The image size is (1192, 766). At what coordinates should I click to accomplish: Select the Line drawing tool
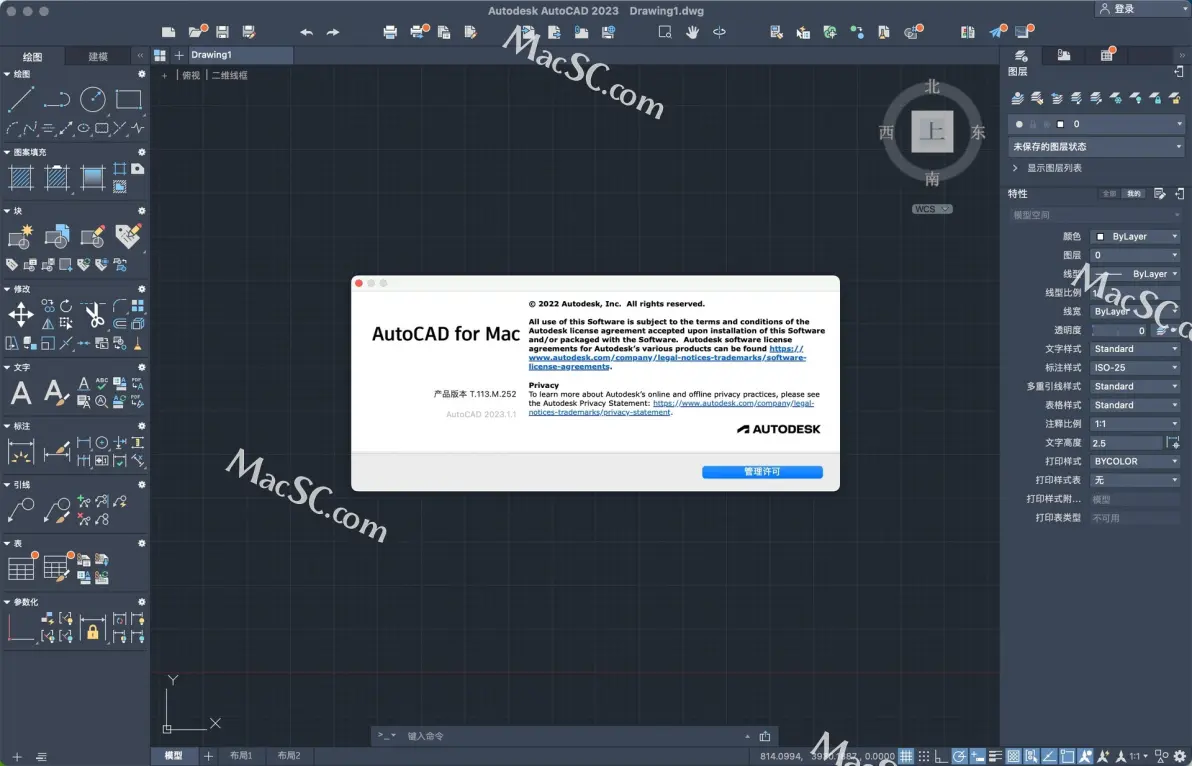click(21, 99)
